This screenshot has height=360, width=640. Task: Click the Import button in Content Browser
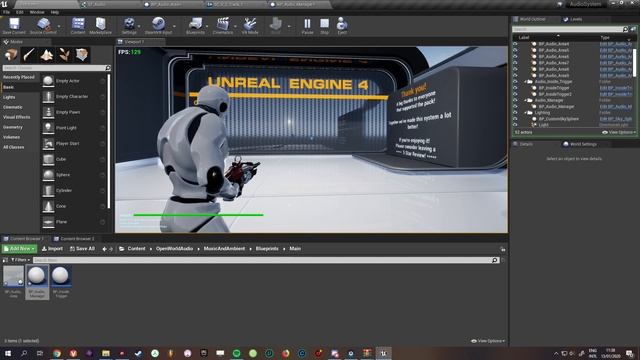click(53, 249)
